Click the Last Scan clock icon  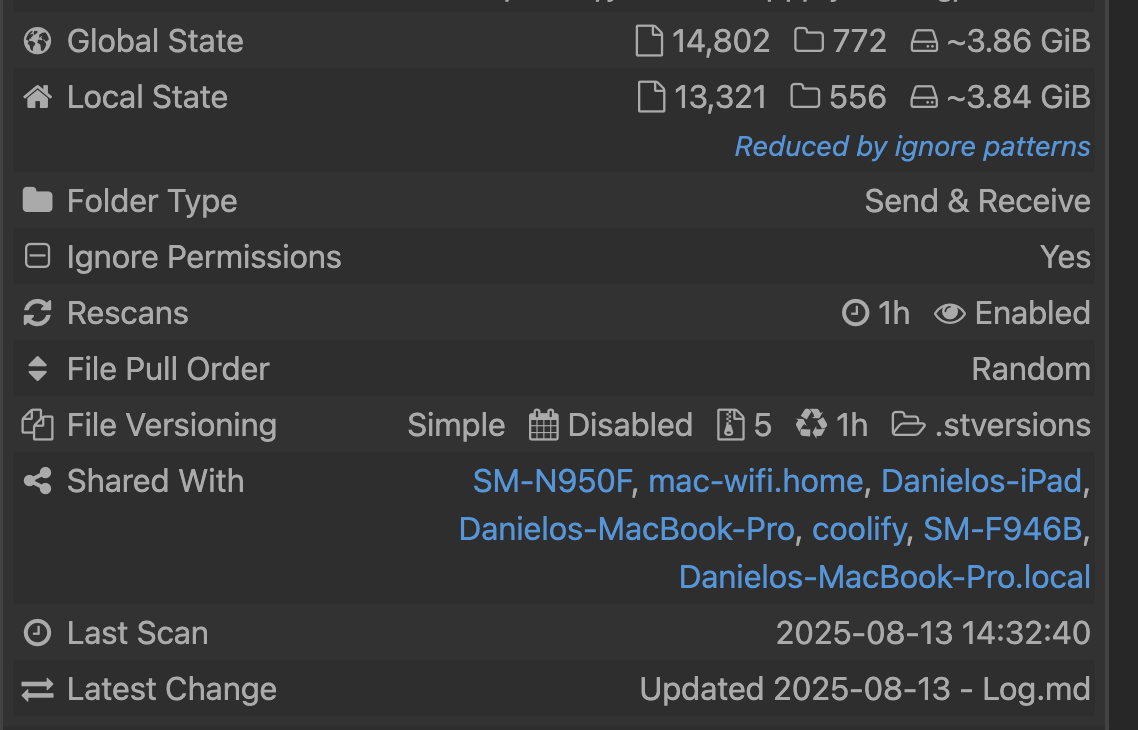pyautogui.click(x=38, y=633)
